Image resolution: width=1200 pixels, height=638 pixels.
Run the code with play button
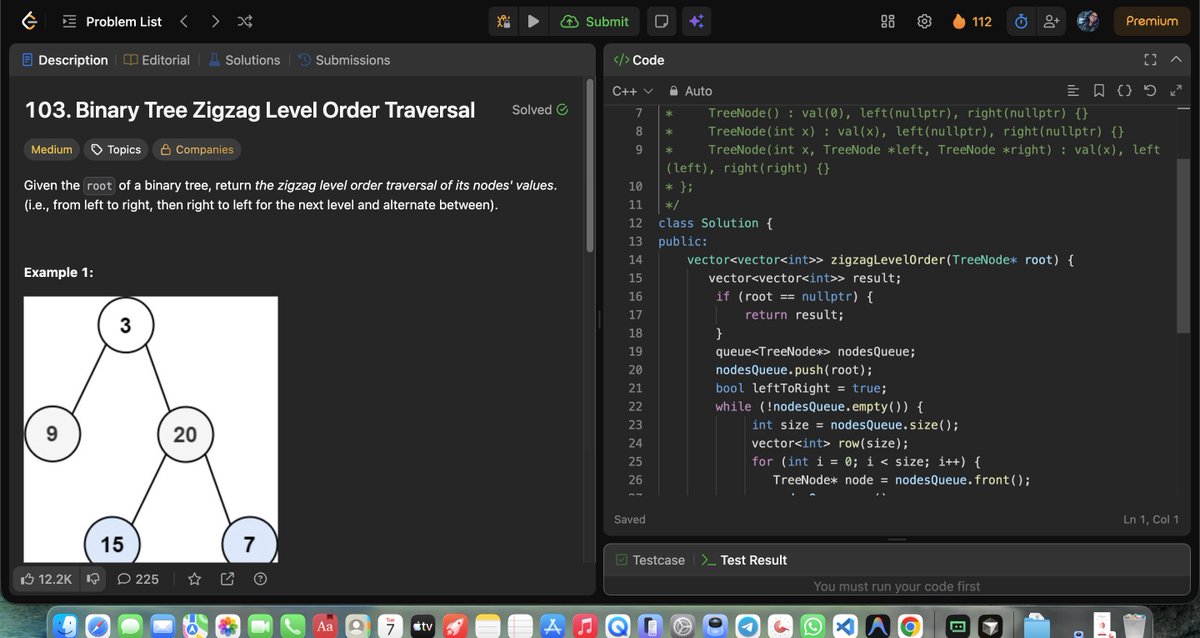point(533,21)
